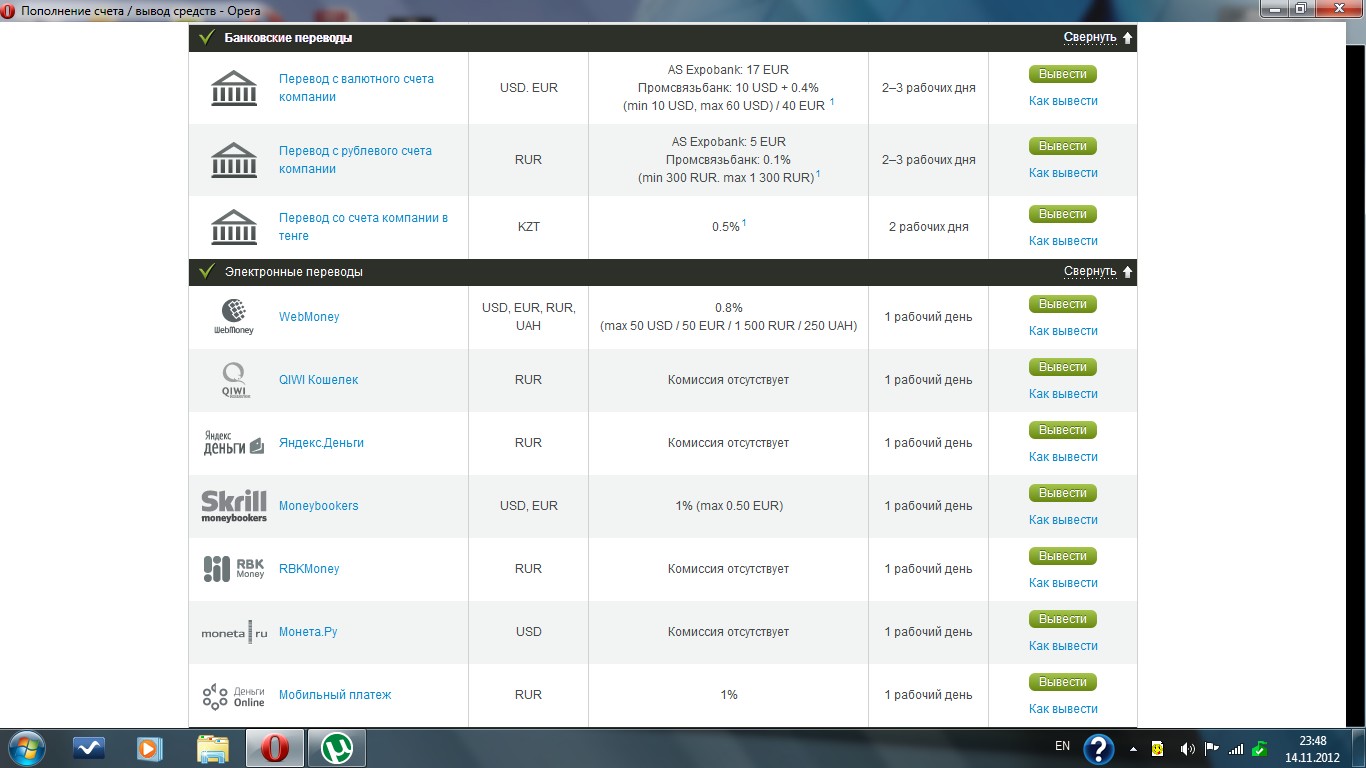Open the Мобильный платеж link

pyautogui.click(x=335, y=695)
